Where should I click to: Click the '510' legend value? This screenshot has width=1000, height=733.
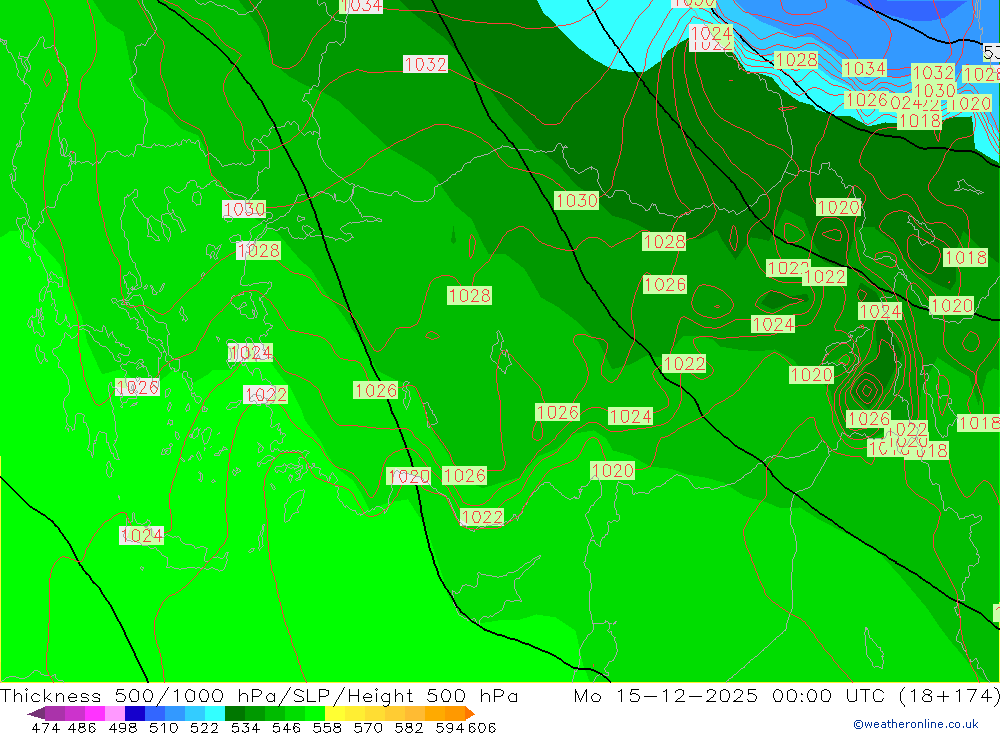coord(164,727)
